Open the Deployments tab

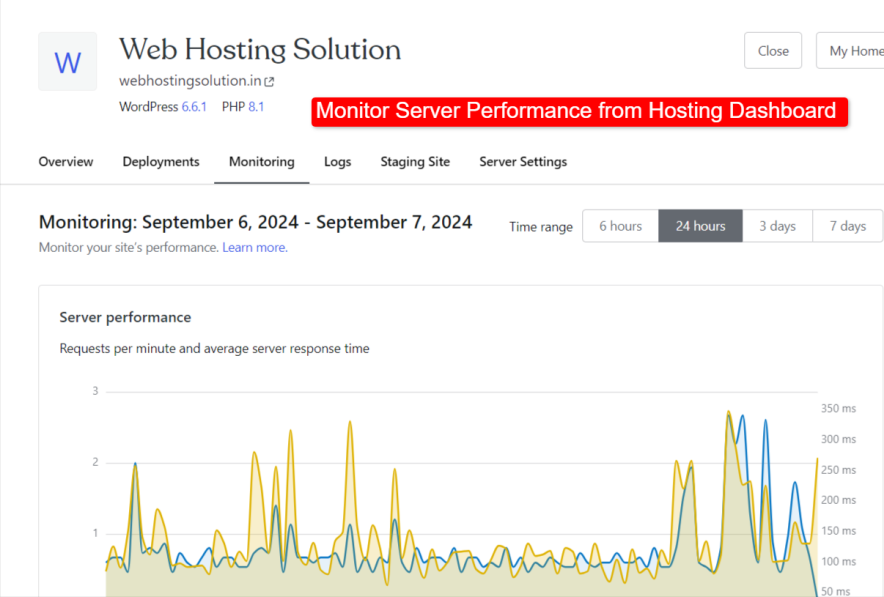coord(160,161)
